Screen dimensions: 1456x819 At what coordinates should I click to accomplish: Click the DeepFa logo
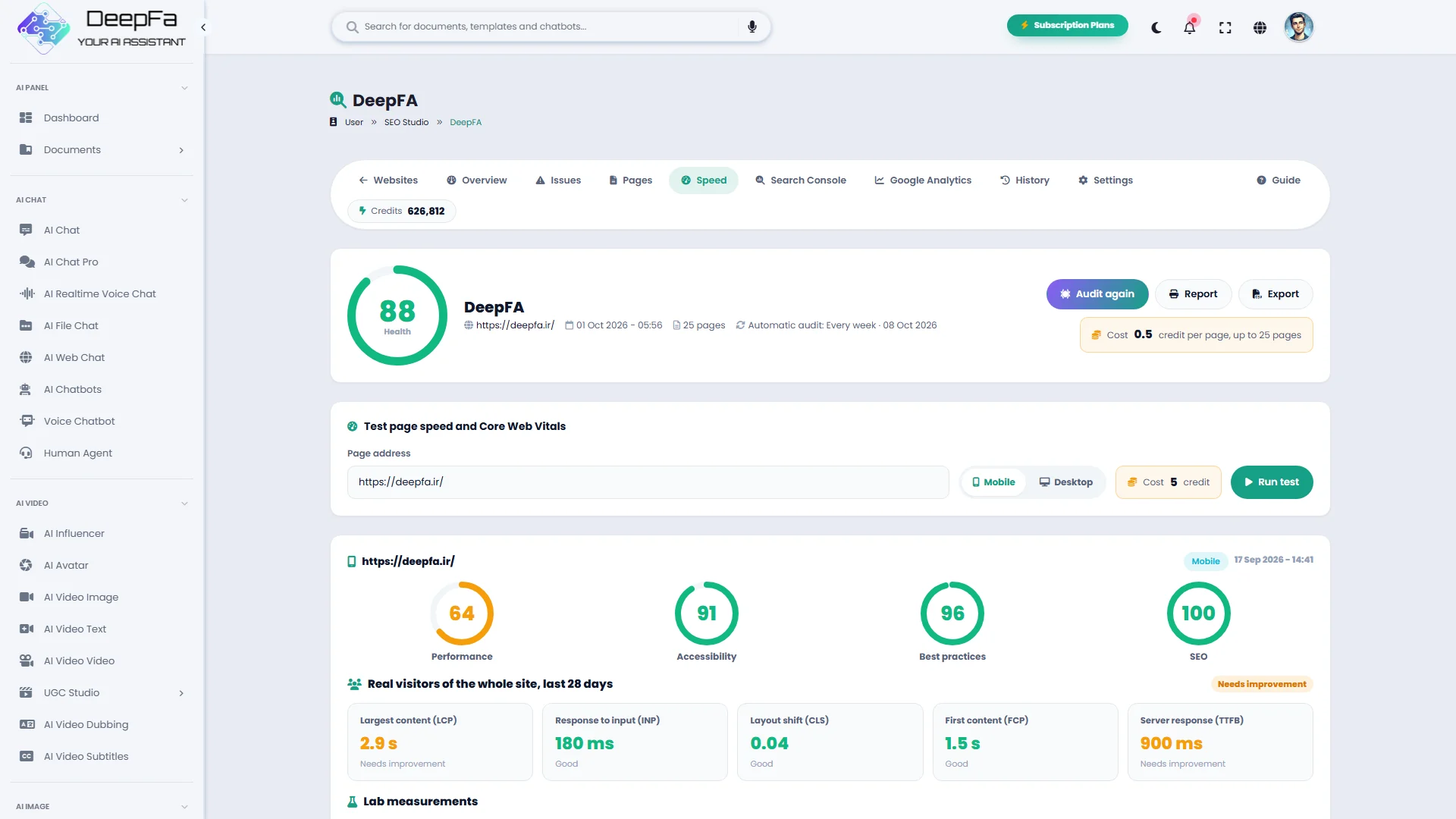(102, 28)
